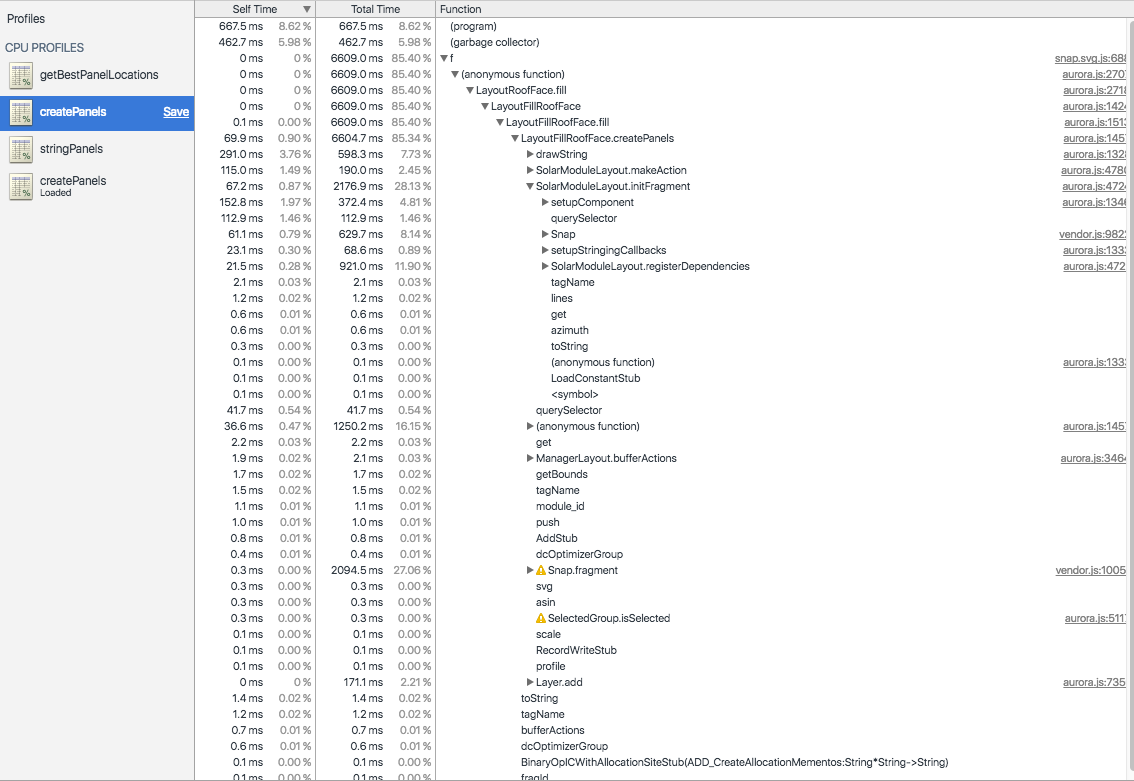This screenshot has width=1134, height=781.
Task: Click warning icon beside SelectedGroup.isSelected
Action: 541,618
